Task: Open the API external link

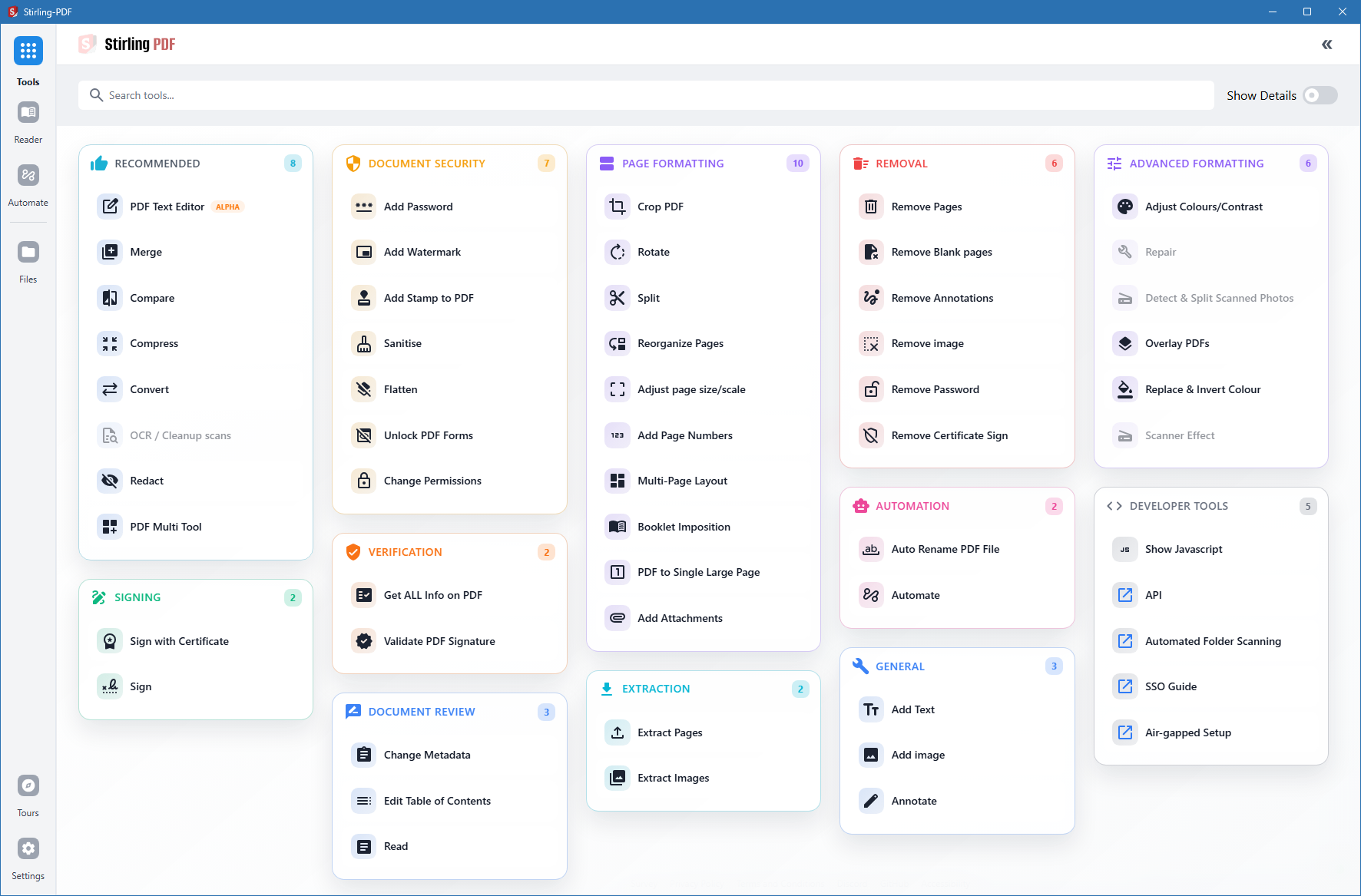Action: 1153,595
